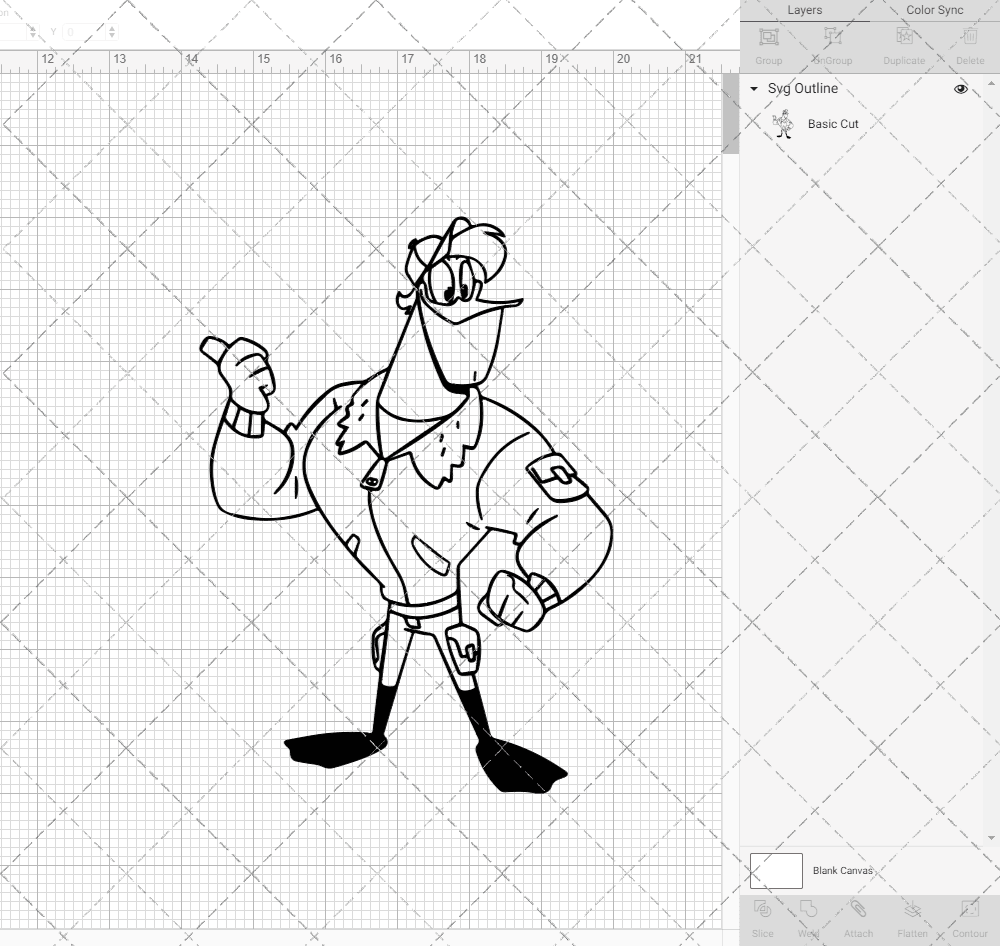Hide the Svg Outline layer with eye icon

tap(960, 89)
